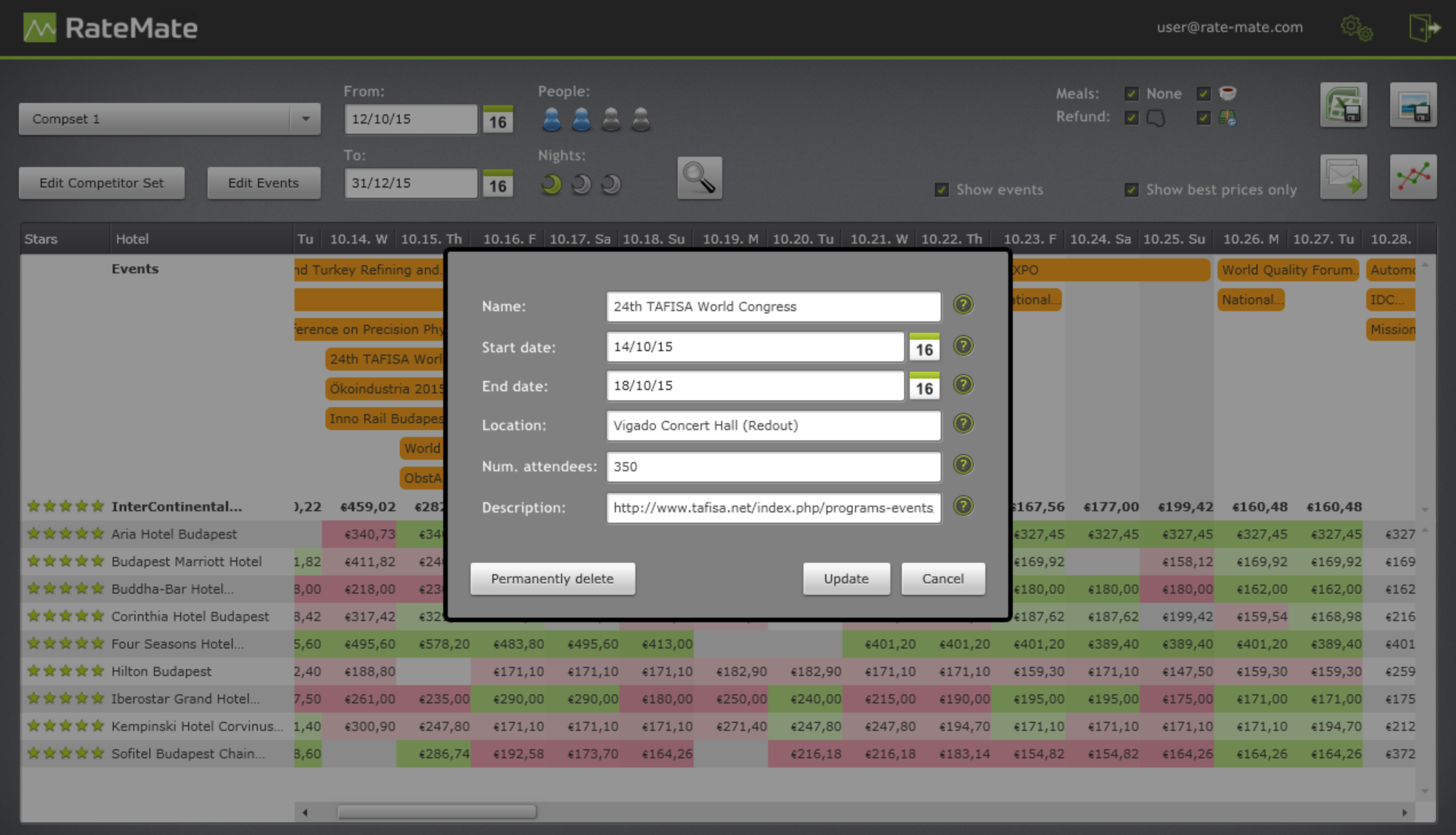
Task: Select the third person icon under People
Action: (611, 119)
